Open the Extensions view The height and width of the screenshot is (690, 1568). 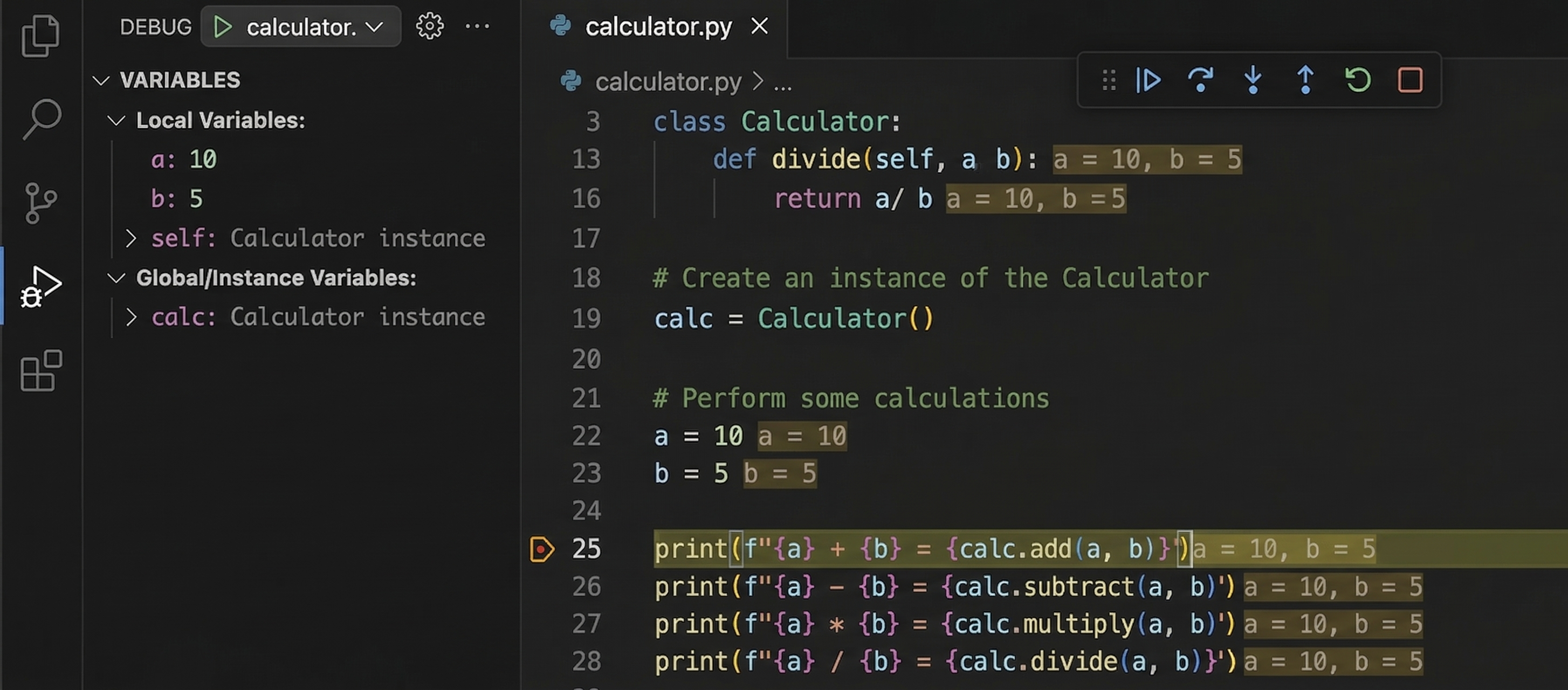pyautogui.click(x=41, y=370)
